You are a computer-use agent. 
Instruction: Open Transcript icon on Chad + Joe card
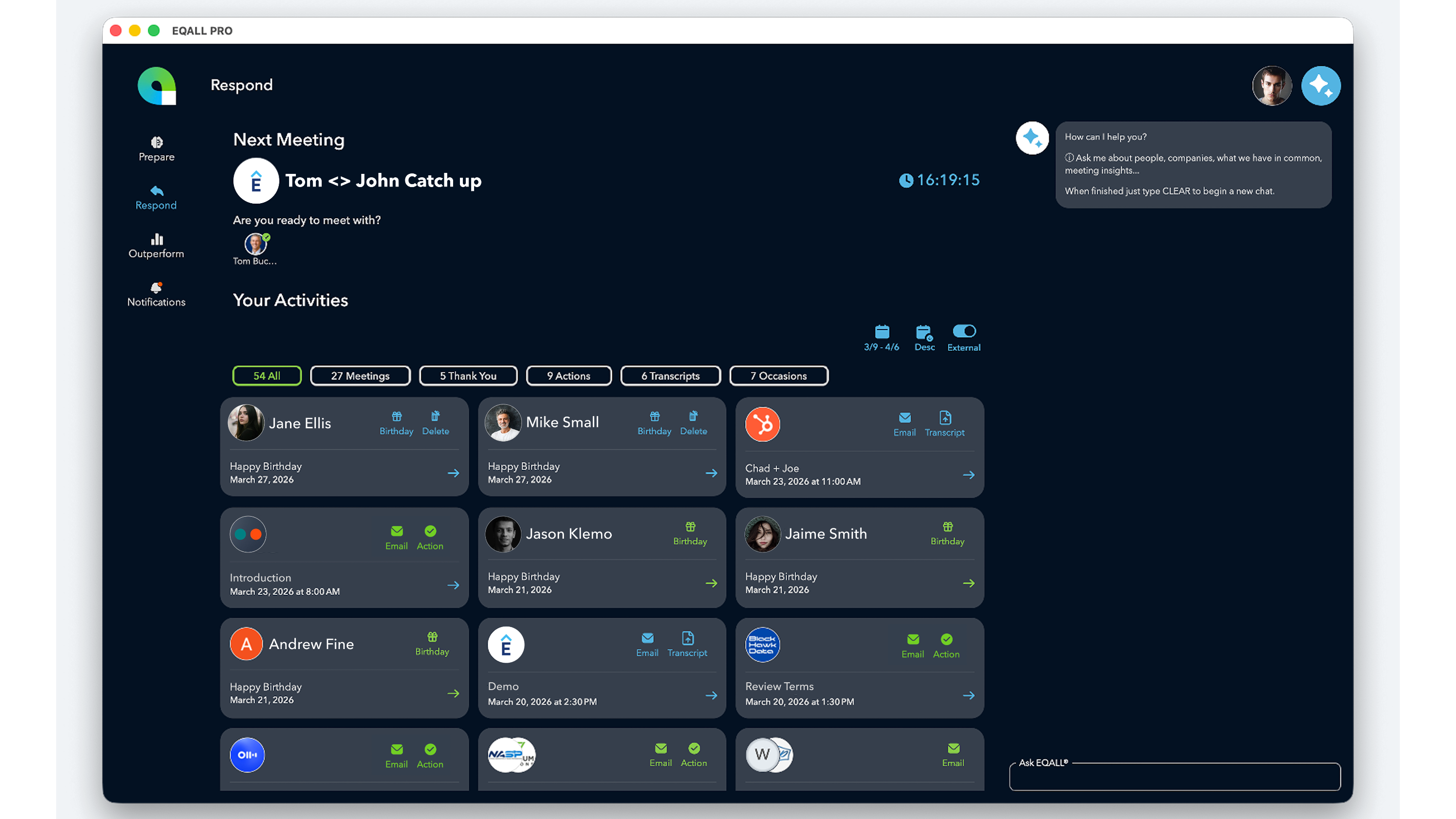944,423
